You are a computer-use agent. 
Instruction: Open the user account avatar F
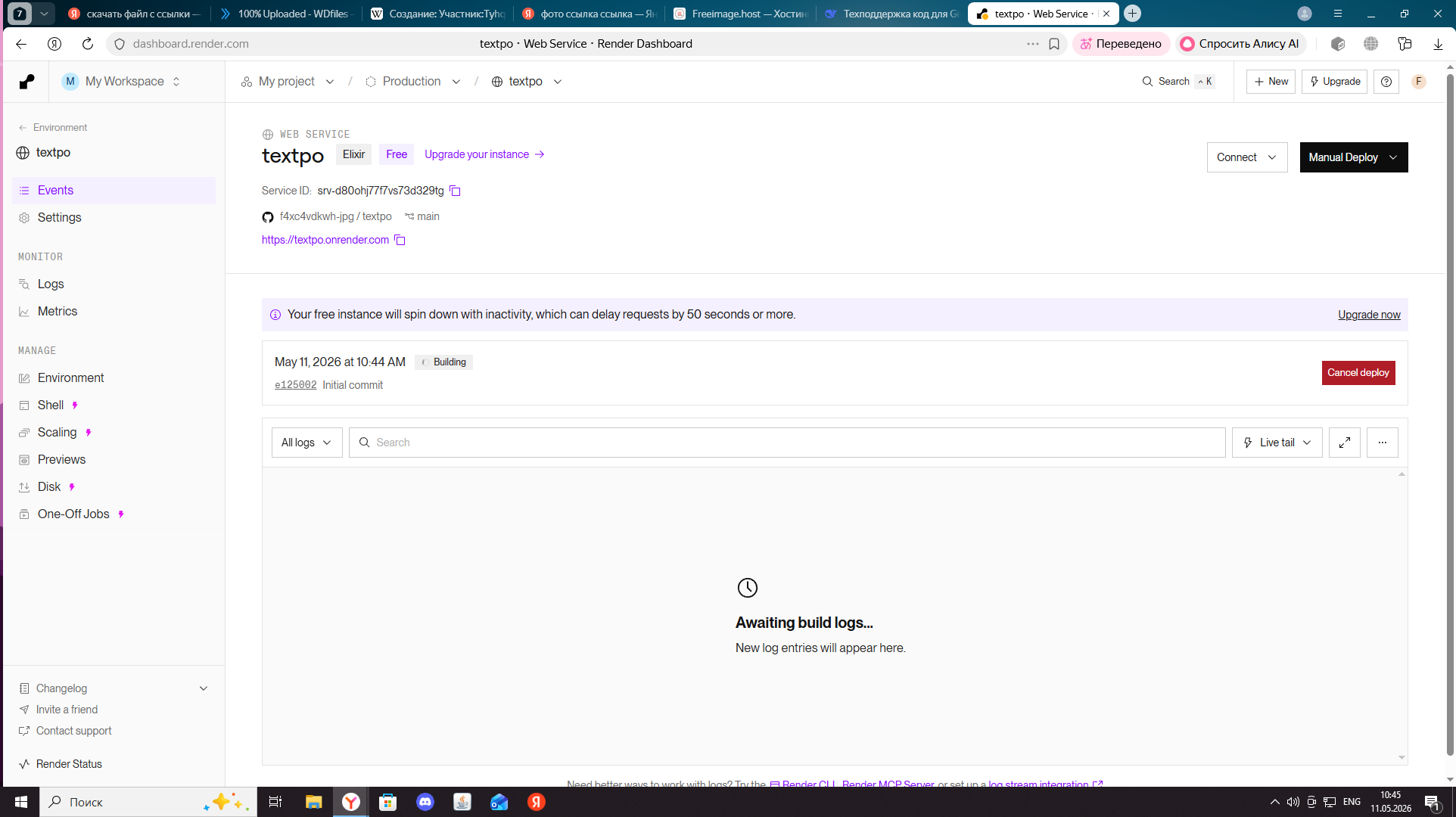pyautogui.click(x=1419, y=82)
